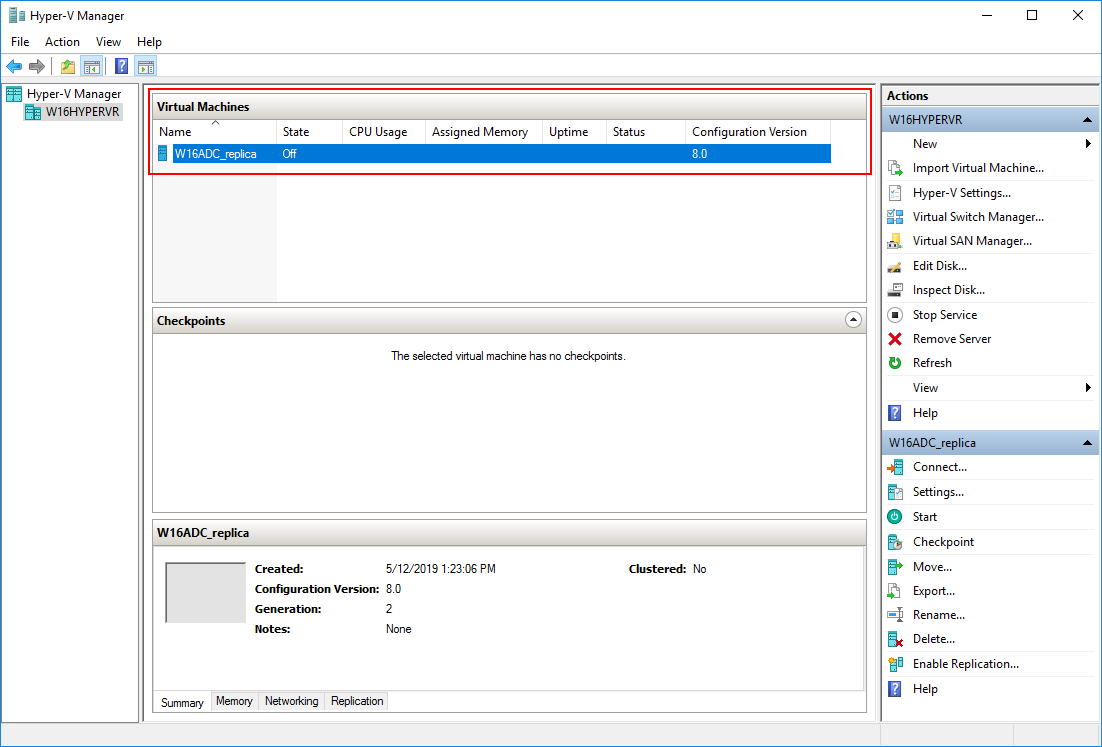Screen dimensions: 1102x747
Task: Open the Action menu
Action: [x=63, y=41]
